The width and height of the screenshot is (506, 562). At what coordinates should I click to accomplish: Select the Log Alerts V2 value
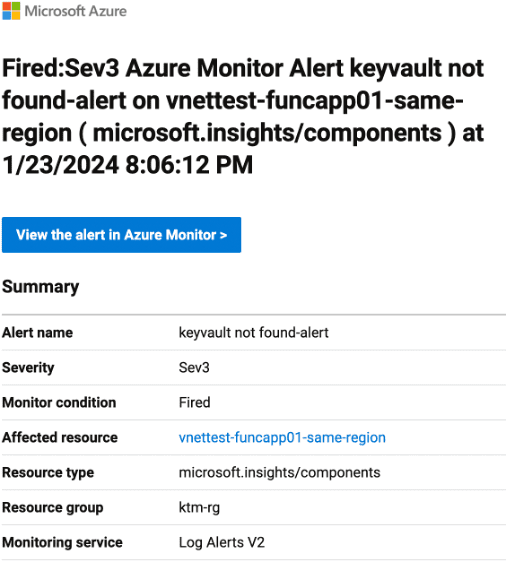click(222, 542)
